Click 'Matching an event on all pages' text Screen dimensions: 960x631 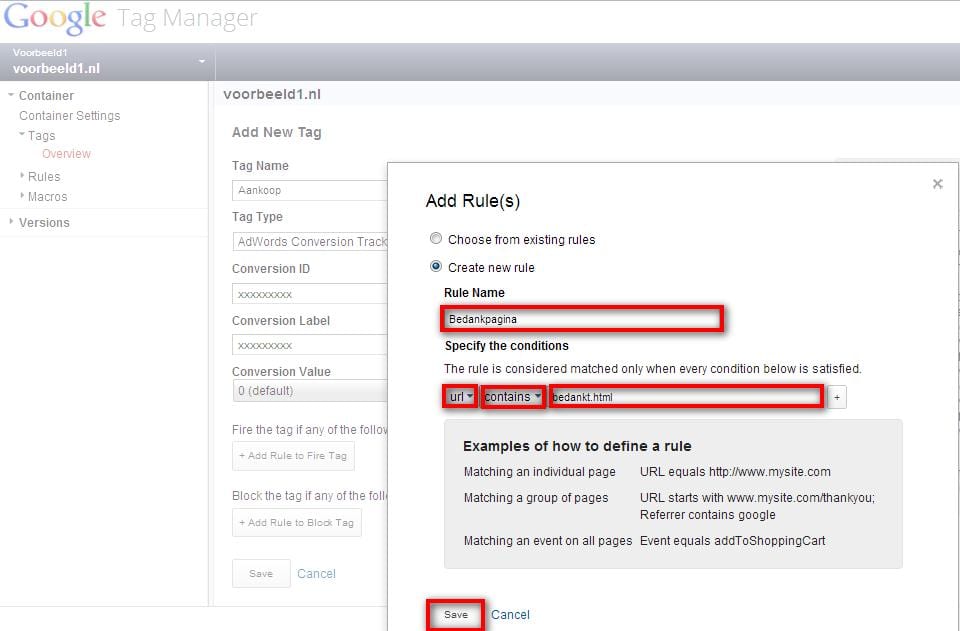coord(548,540)
